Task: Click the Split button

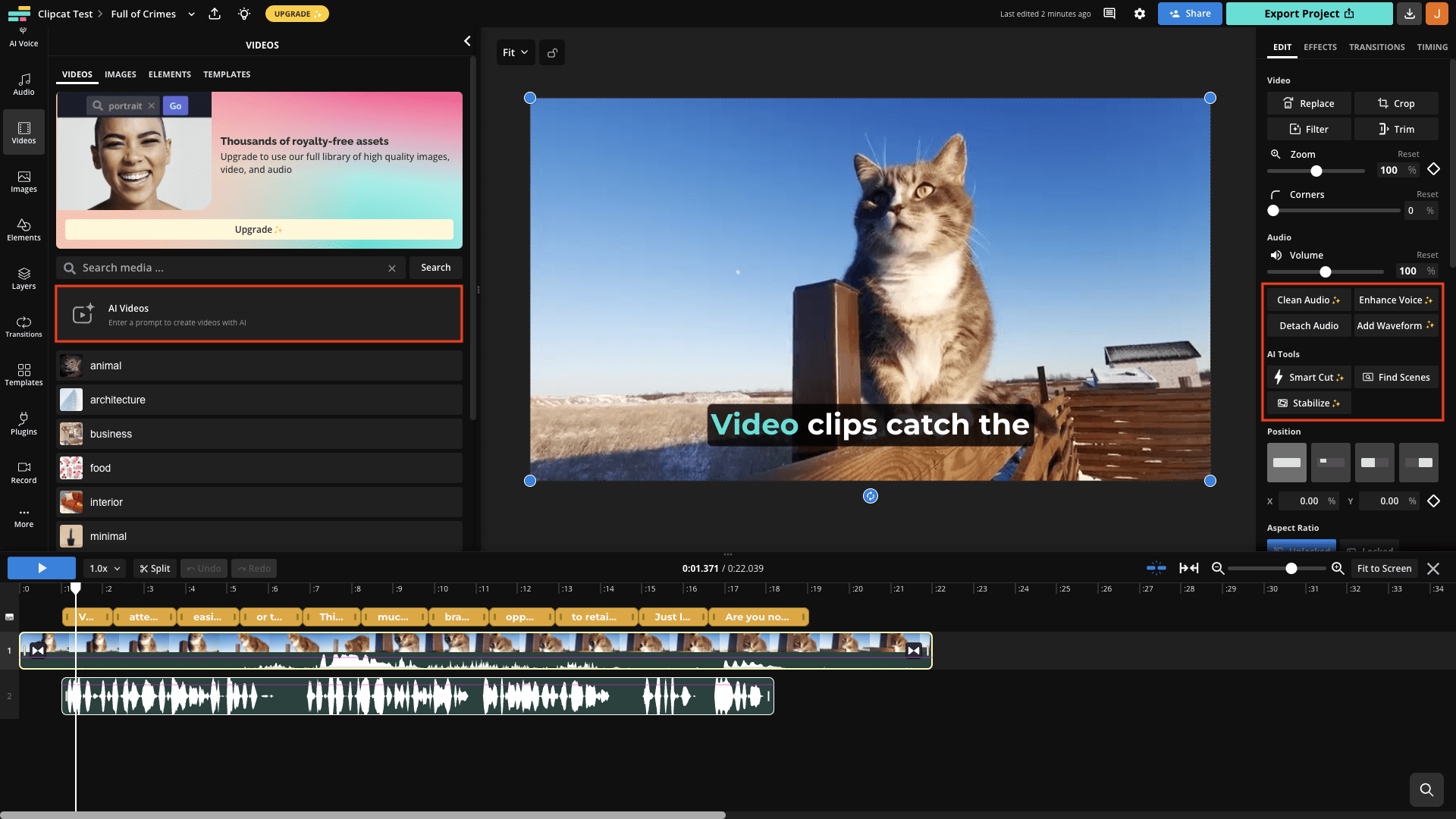Action: coord(155,568)
